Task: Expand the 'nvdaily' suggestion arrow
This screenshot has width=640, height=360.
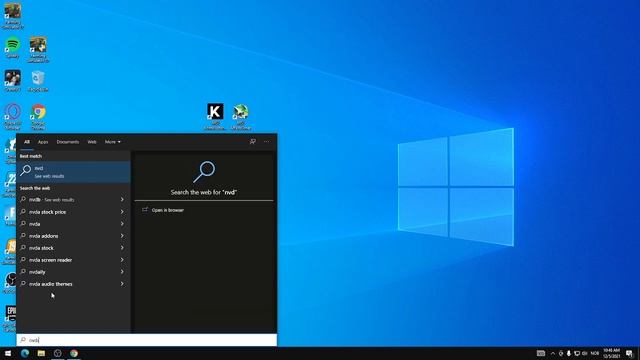Action: pos(122,272)
